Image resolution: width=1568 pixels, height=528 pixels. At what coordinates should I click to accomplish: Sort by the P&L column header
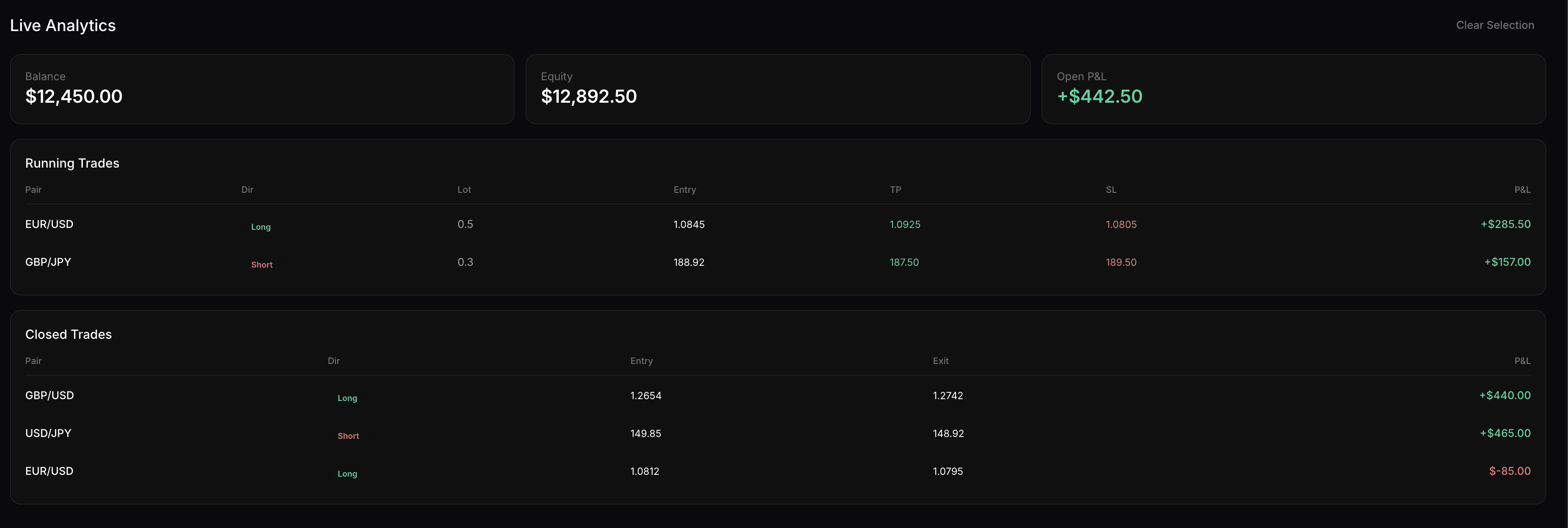[x=1523, y=189]
